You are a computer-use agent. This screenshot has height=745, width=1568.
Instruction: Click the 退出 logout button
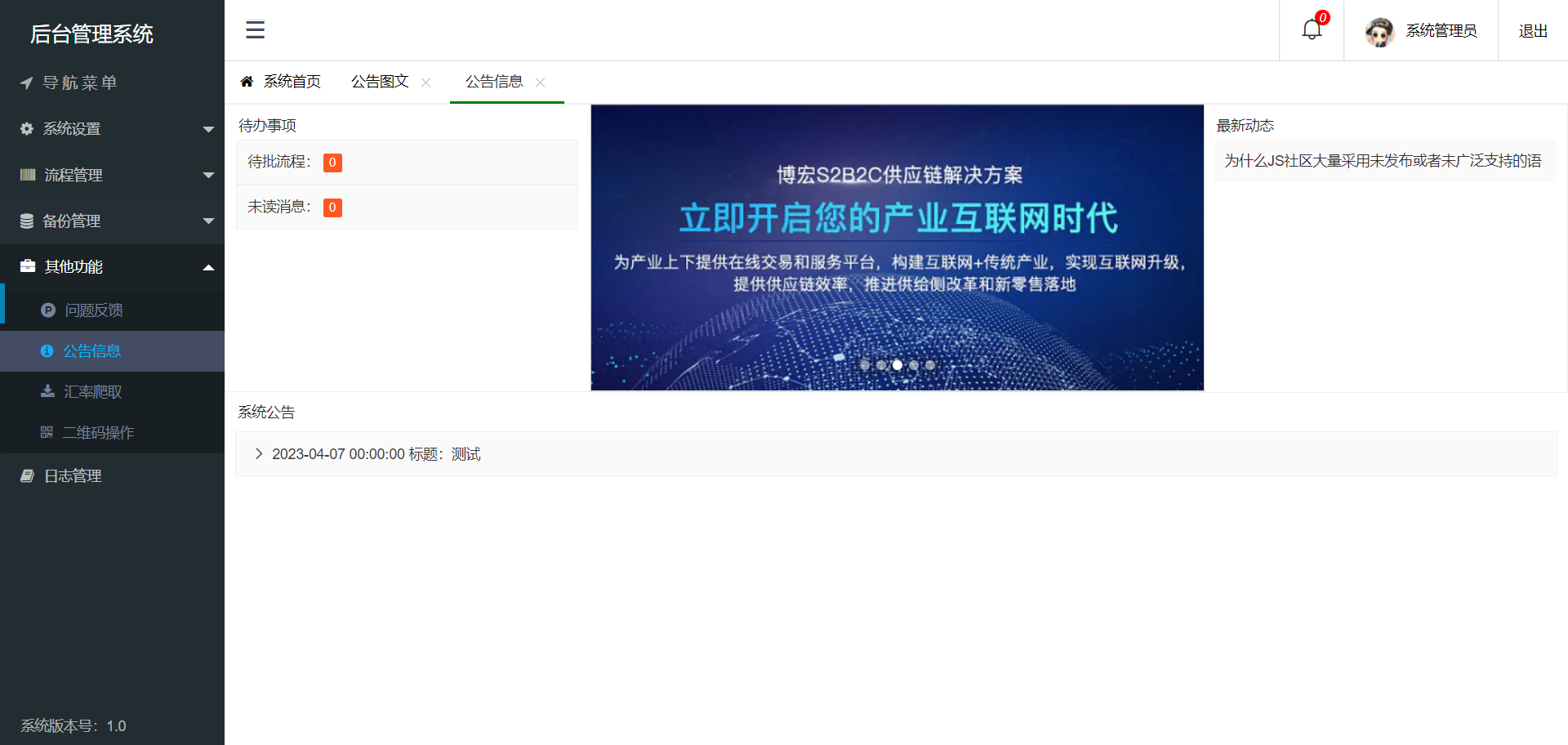[x=1533, y=30]
